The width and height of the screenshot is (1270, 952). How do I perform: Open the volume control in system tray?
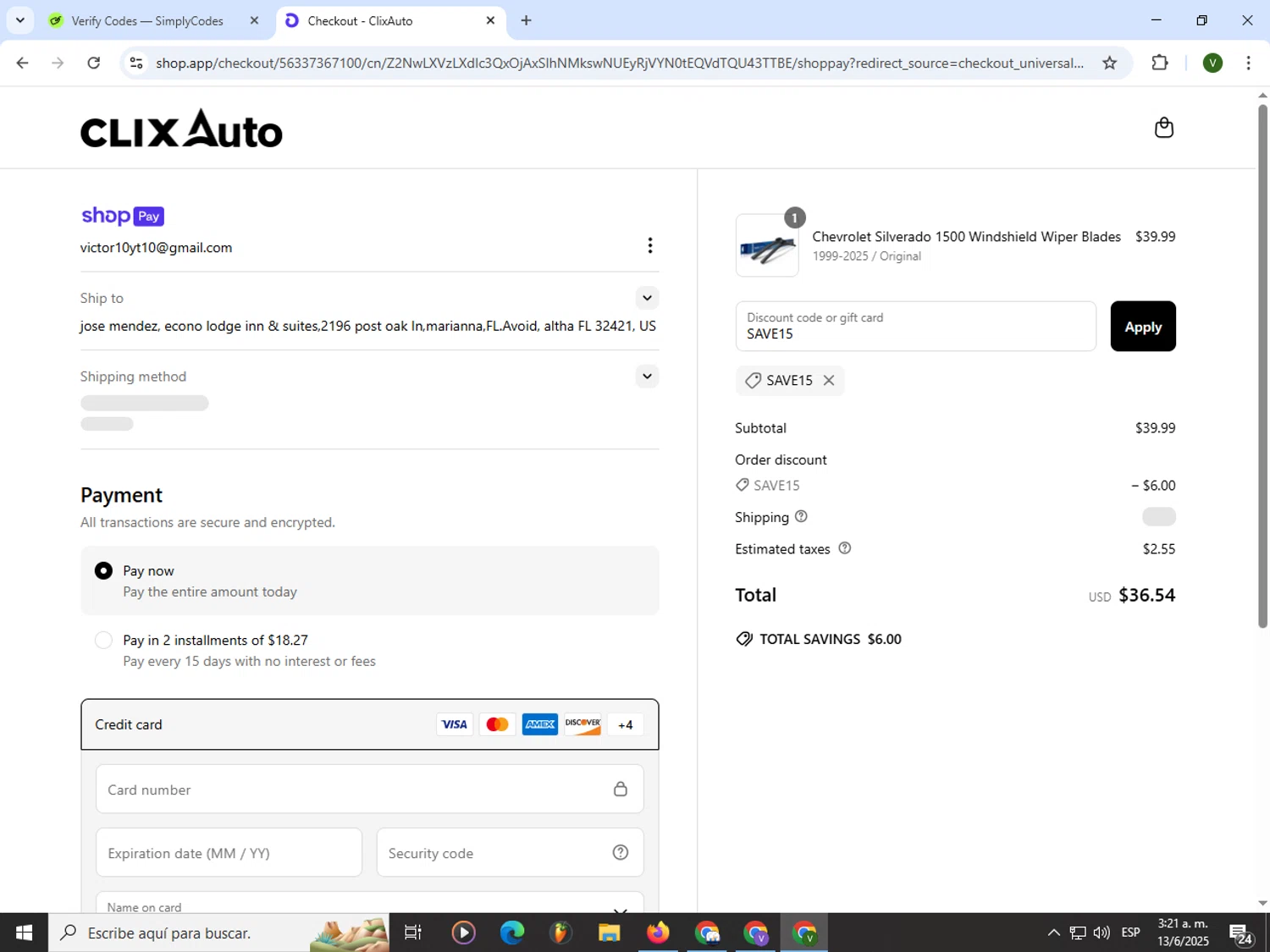[x=1102, y=933]
